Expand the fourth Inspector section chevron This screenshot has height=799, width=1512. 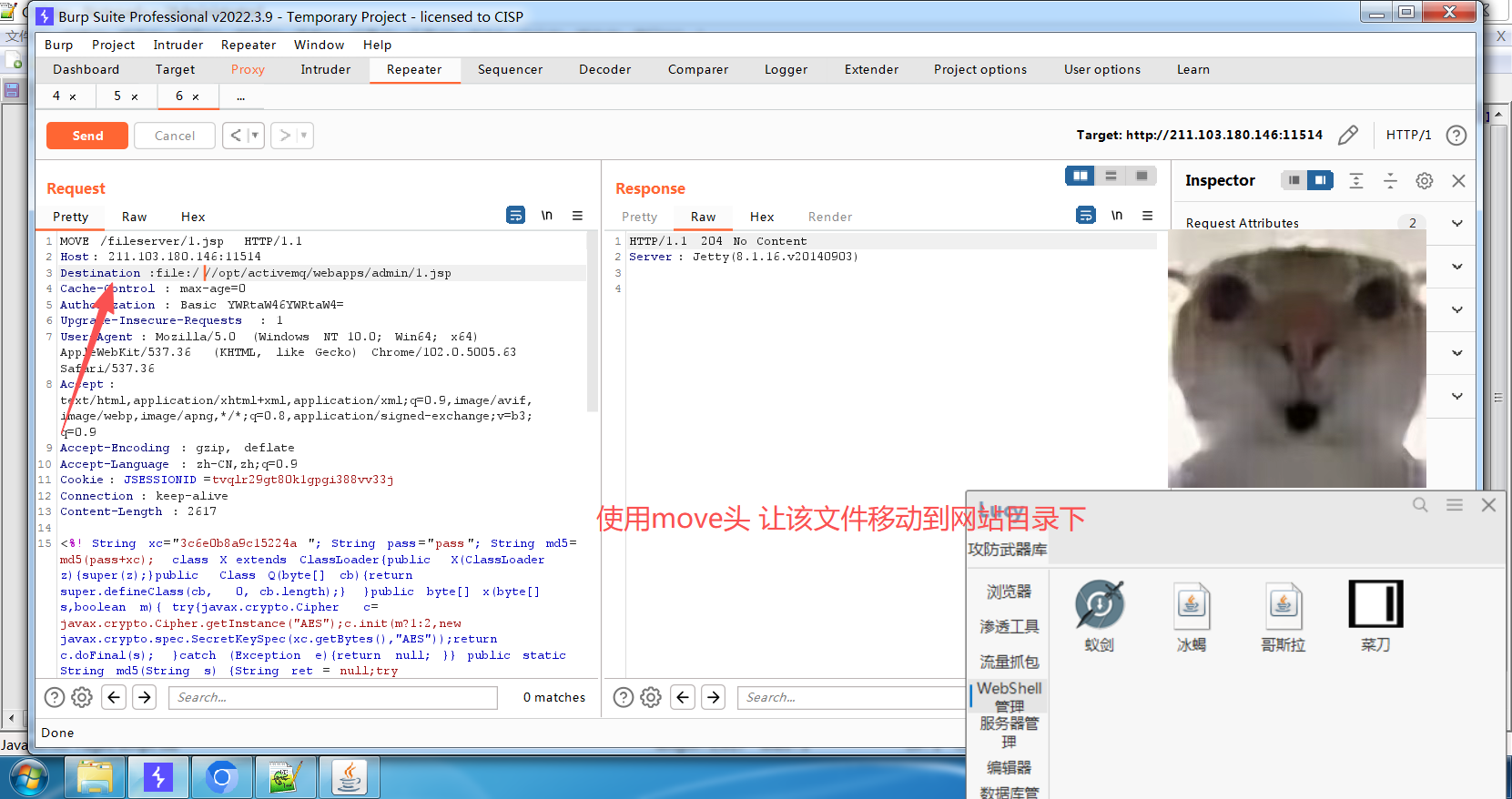pyautogui.click(x=1456, y=353)
